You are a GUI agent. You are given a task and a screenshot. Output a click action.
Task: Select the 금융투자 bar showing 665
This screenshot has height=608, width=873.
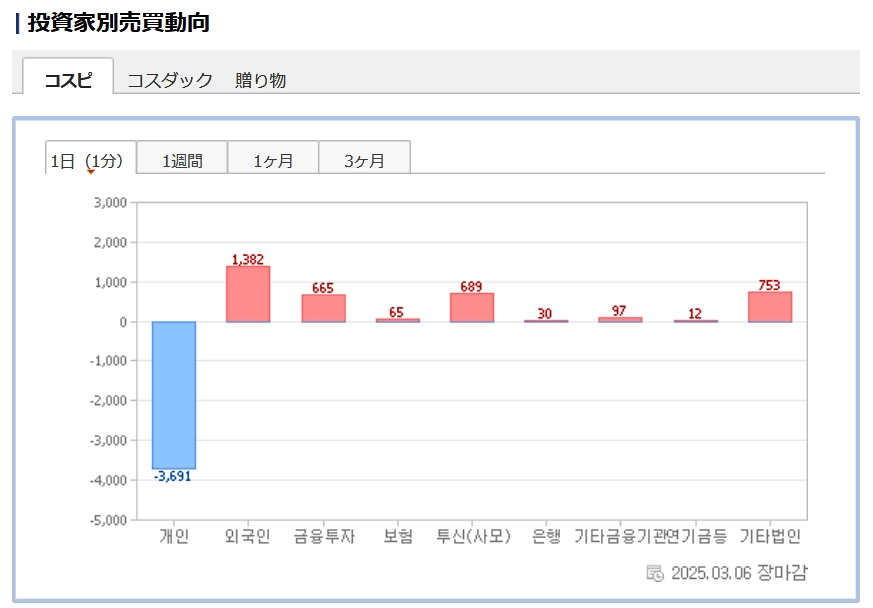pyautogui.click(x=323, y=308)
